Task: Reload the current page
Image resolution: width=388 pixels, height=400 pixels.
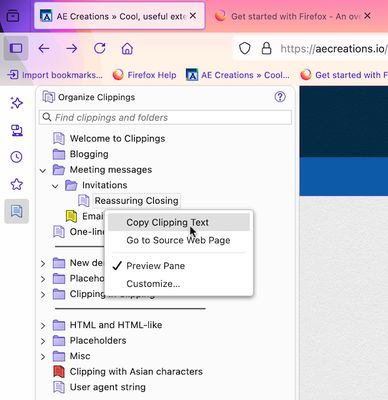Action: point(100,49)
